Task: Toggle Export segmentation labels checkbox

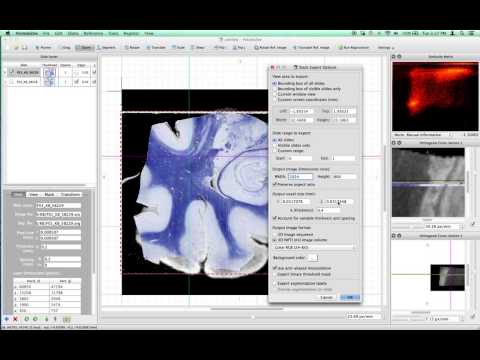Action: pos(275,283)
